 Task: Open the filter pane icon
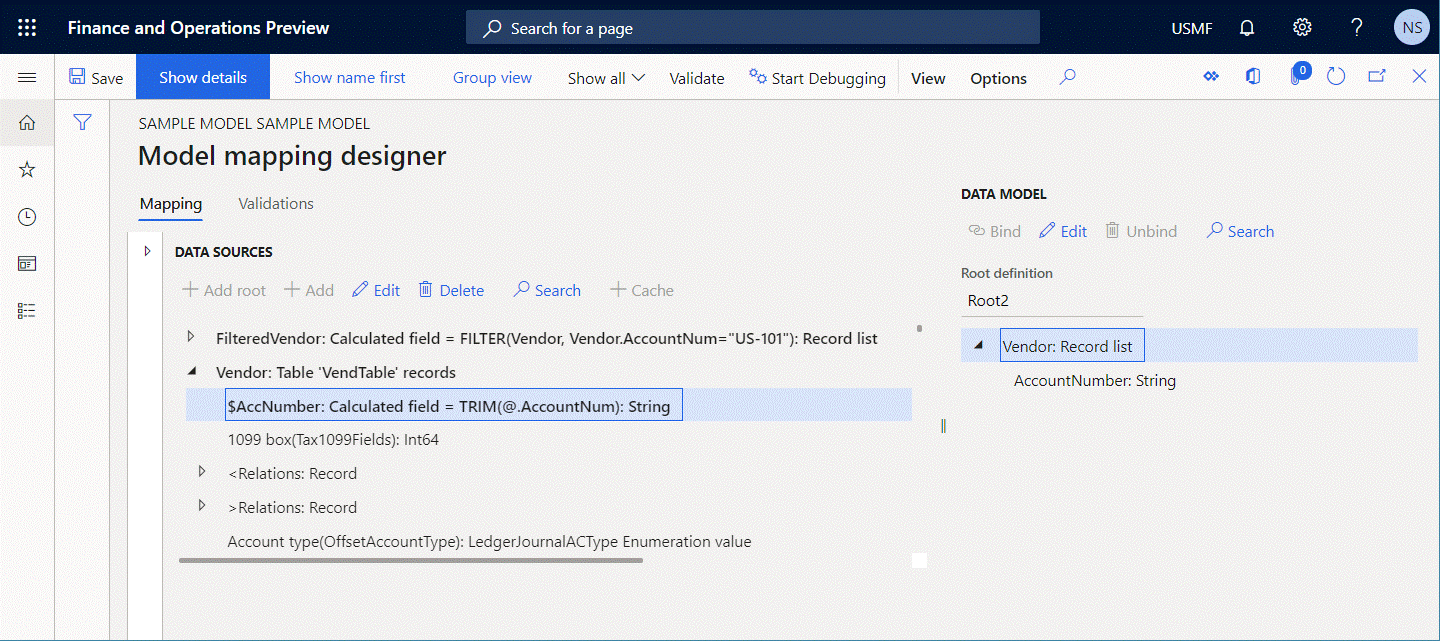82,122
